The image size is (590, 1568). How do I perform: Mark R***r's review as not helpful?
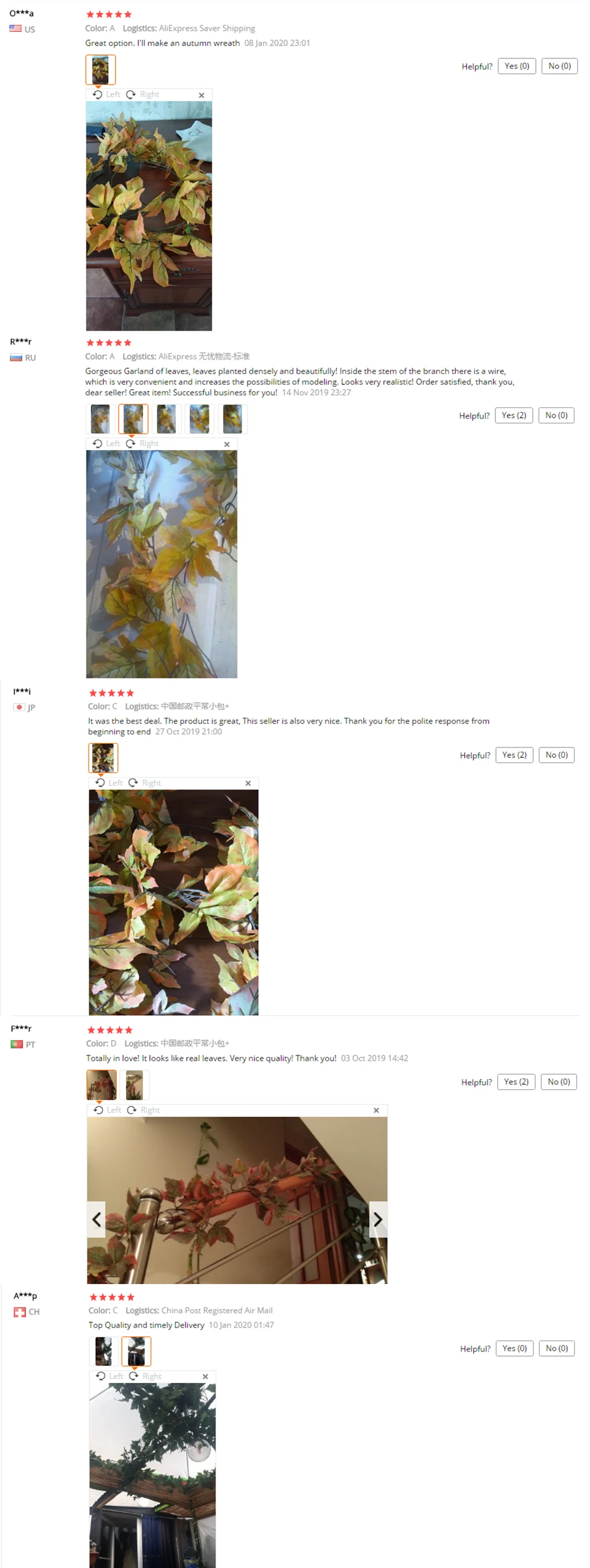pos(556,416)
